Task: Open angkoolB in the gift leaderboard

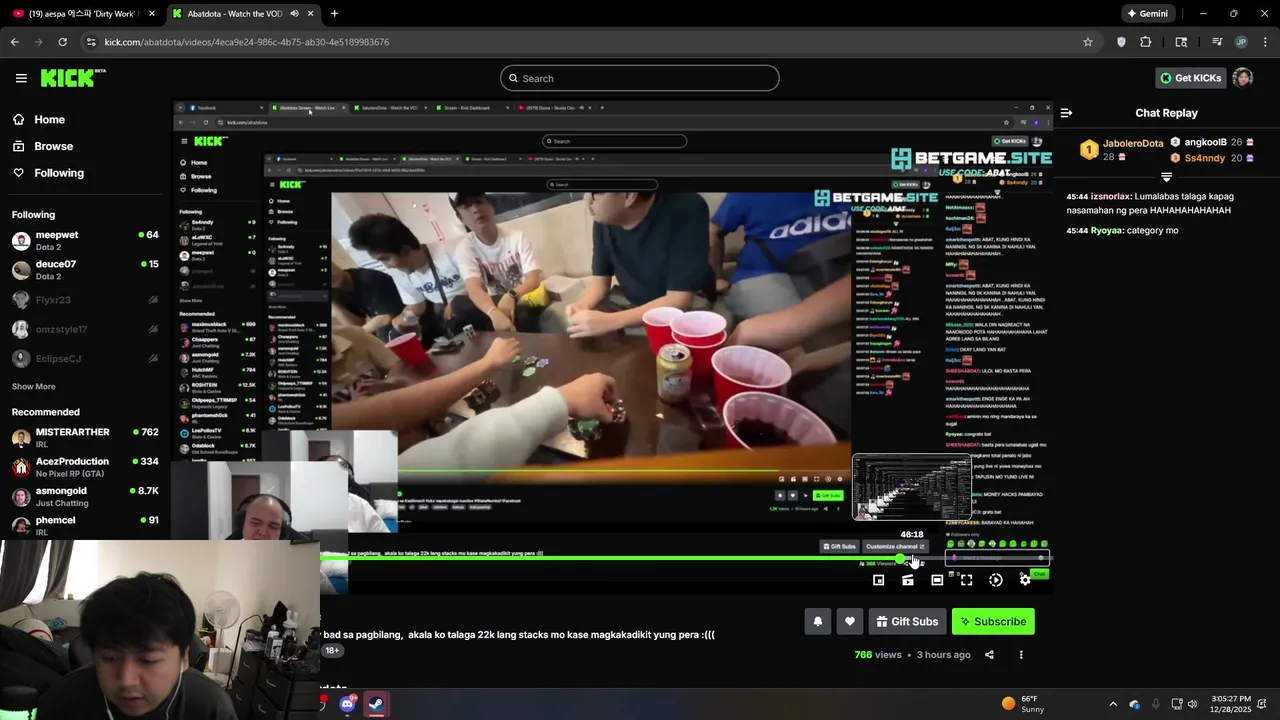Action: [1205, 142]
